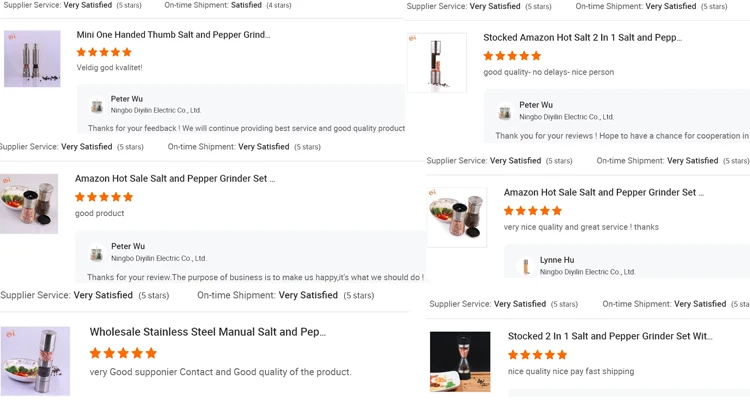Click star rating under Wholesale Stainless Steel title
750x400 pixels.
click(123, 353)
